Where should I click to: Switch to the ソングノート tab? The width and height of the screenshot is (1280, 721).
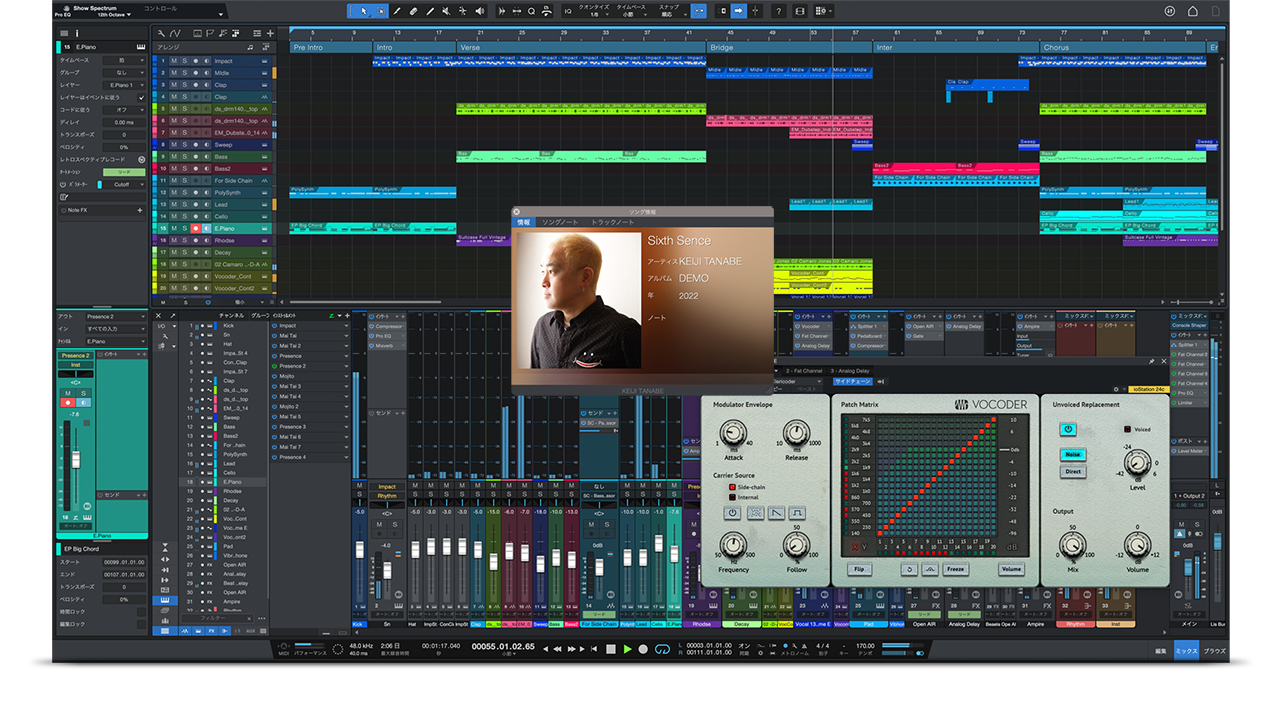559,222
